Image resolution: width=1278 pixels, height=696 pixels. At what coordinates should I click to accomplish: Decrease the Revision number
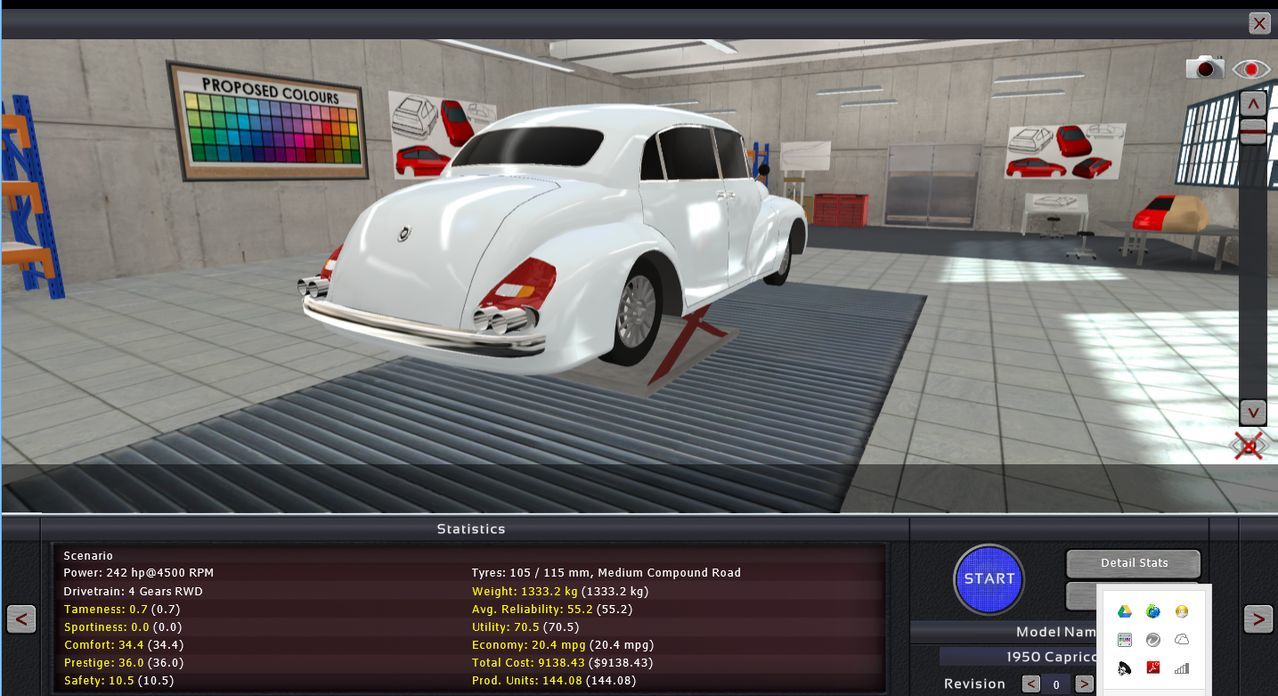click(1031, 684)
